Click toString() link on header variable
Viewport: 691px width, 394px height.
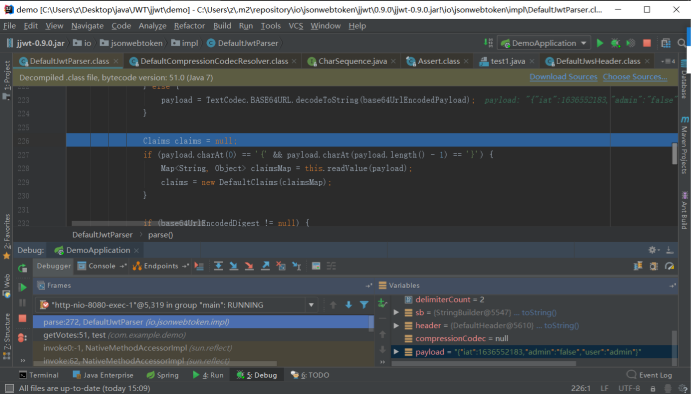(x=561, y=326)
